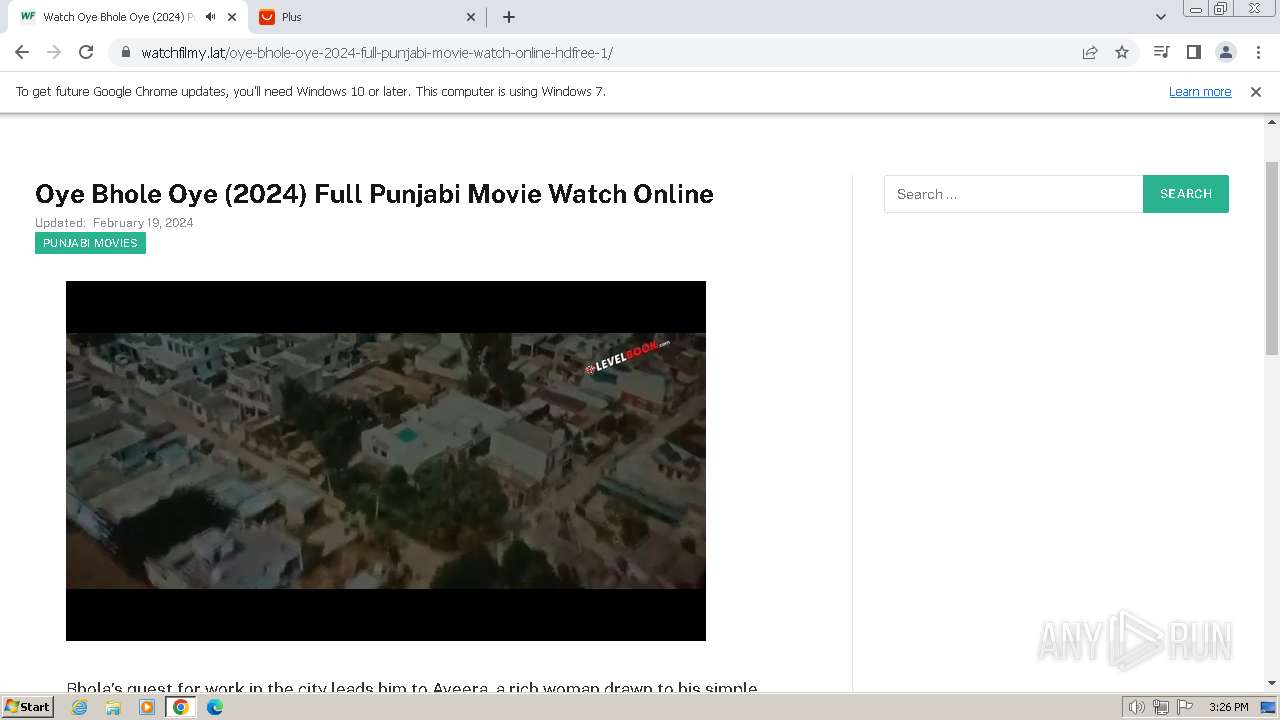Click the Oye Bhole Oye movie title
The height and width of the screenshot is (720, 1280).
click(x=374, y=194)
